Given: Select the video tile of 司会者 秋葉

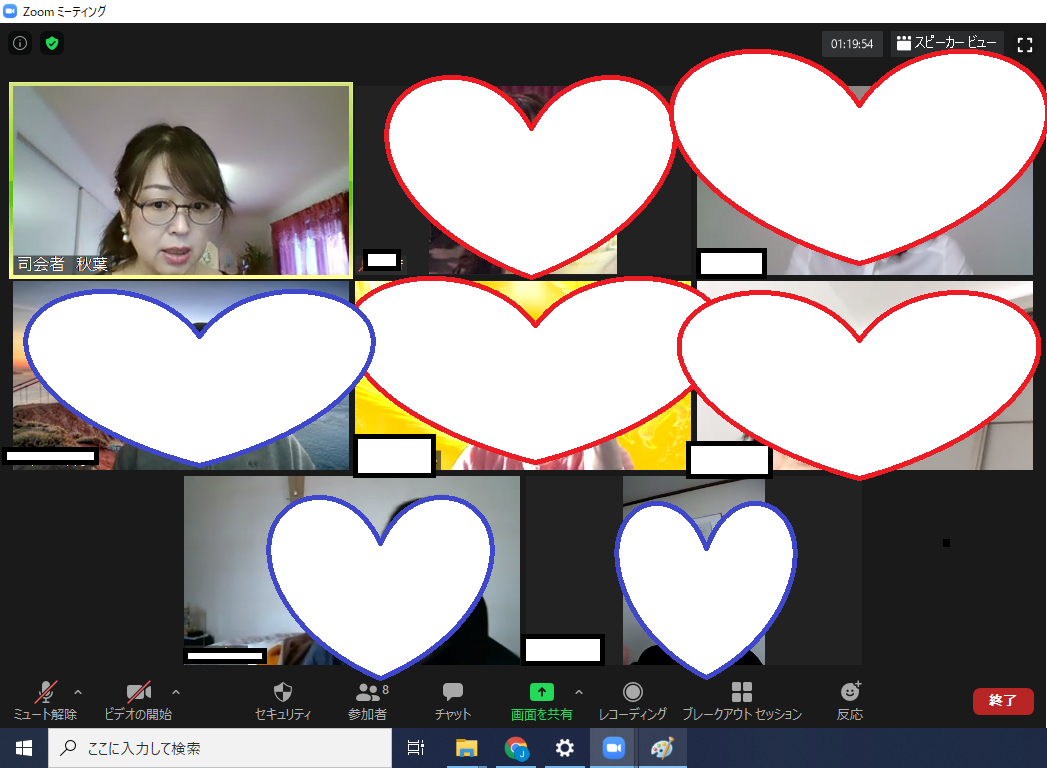Looking at the screenshot, I should [x=181, y=180].
